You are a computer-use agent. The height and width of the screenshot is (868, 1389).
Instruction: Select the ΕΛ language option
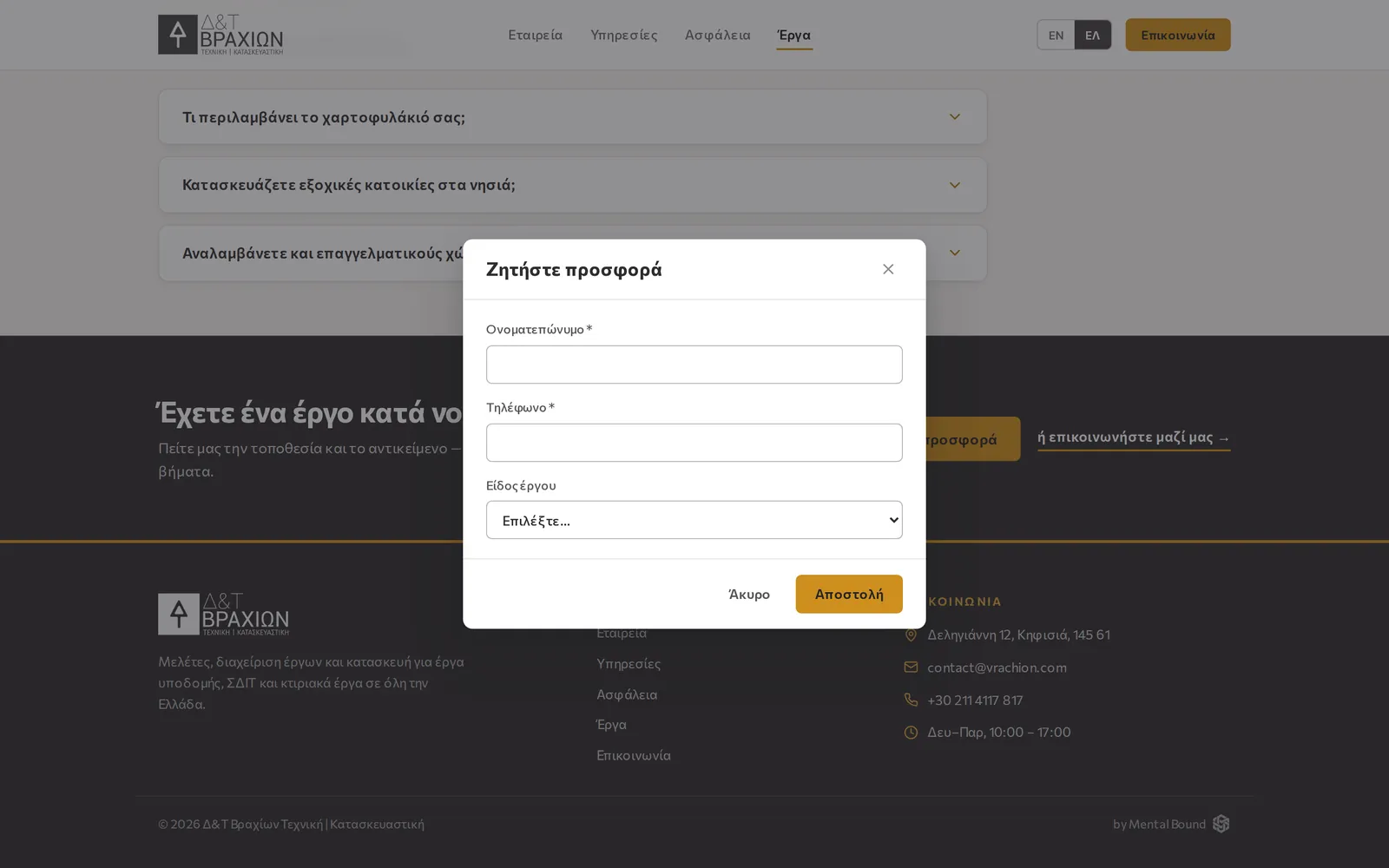(x=1092, y=36)
